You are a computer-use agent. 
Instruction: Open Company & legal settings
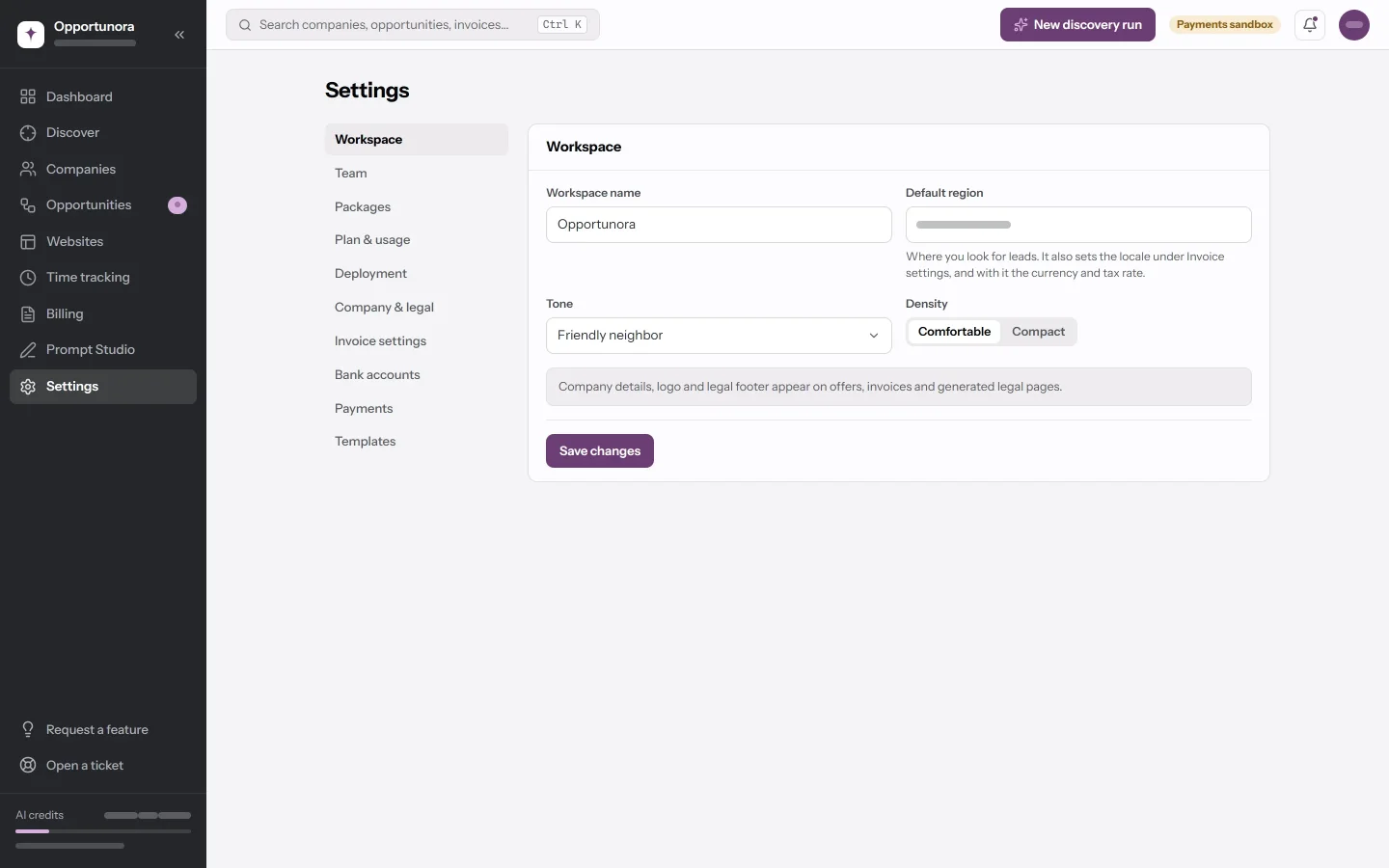pos(417,308)
